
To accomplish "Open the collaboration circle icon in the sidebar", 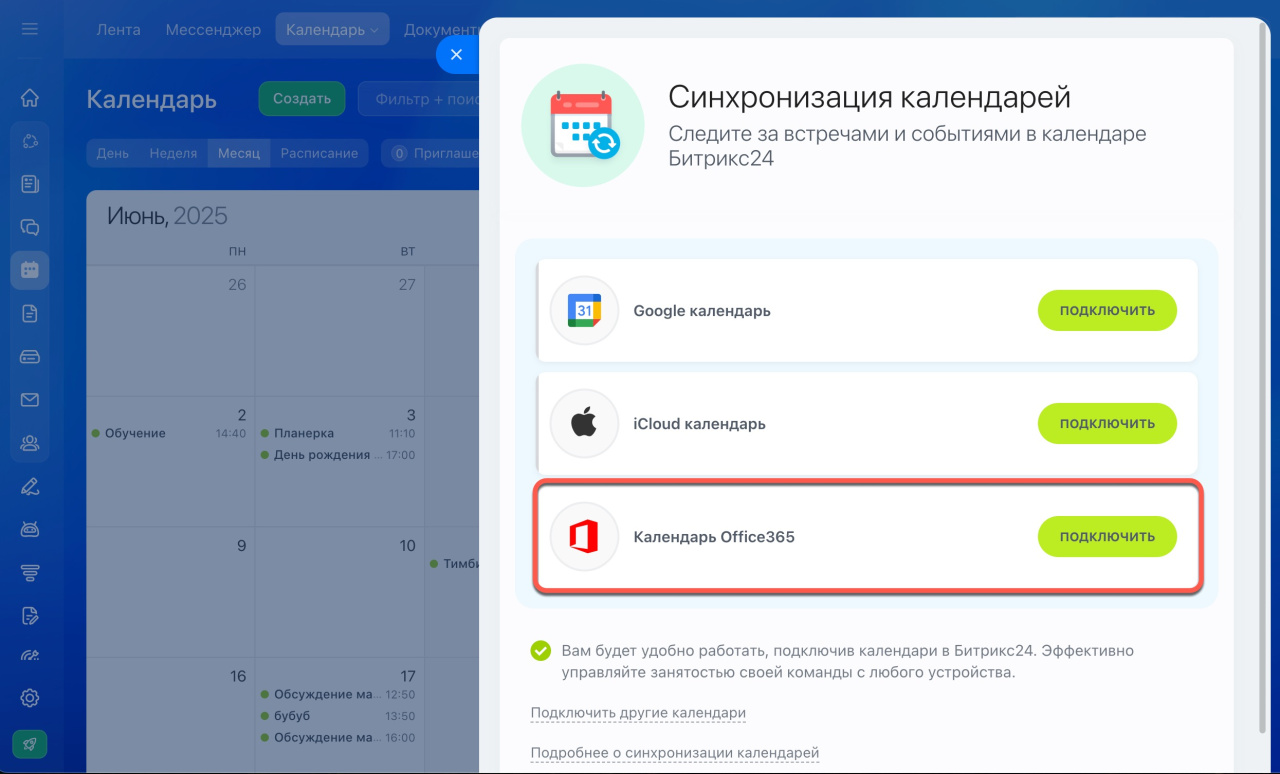I will pyautogui.click(x=30, y=141).
